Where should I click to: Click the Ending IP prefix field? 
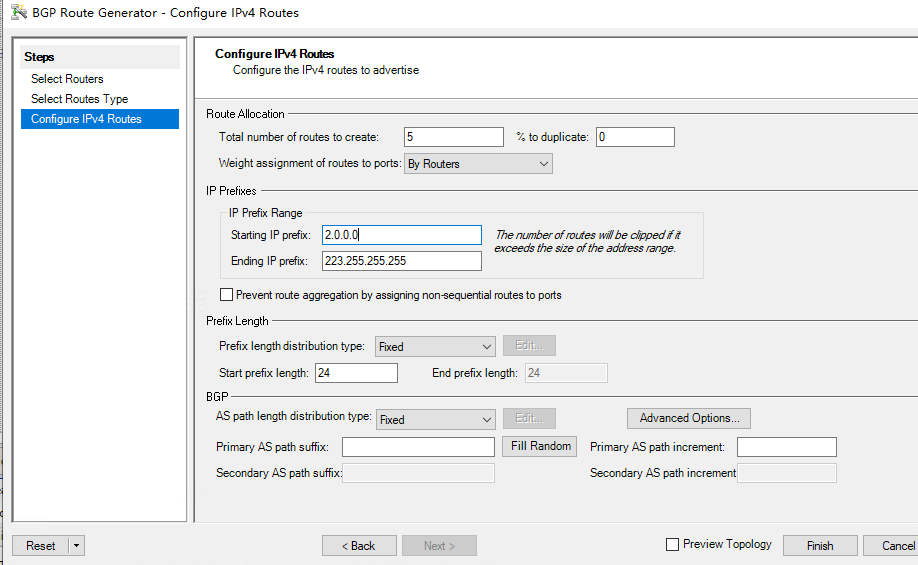[x=402, y=261]
